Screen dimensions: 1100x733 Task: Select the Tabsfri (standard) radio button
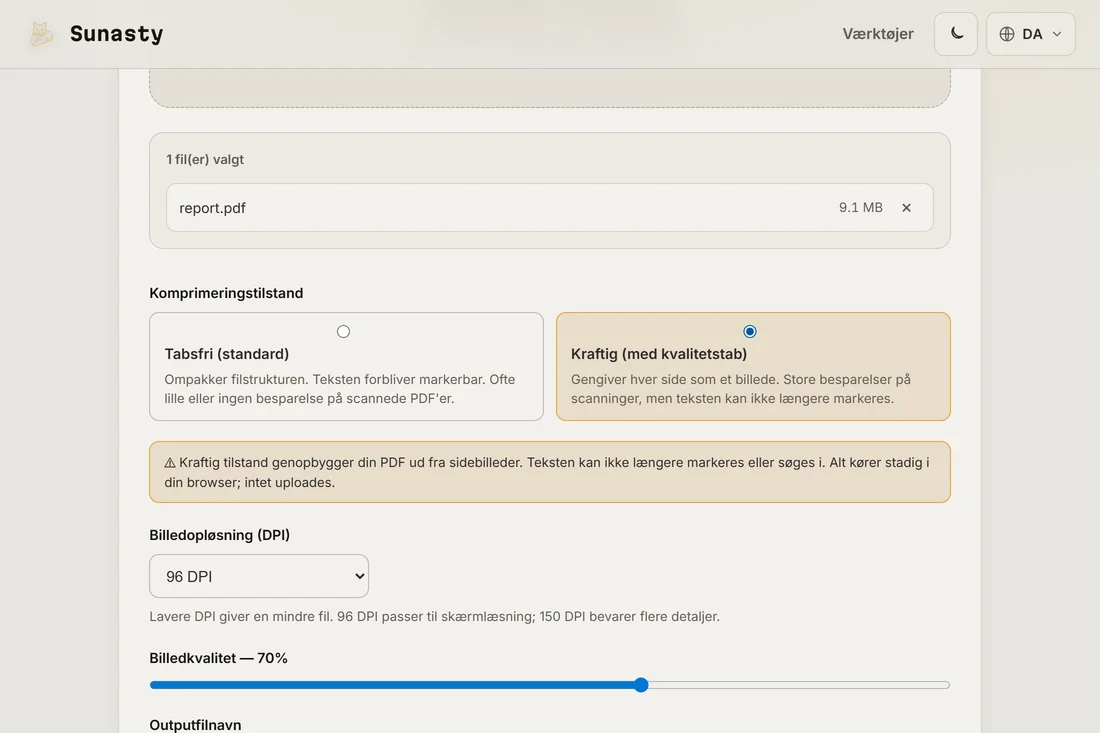pyautogui.click(x=343, y=331)
